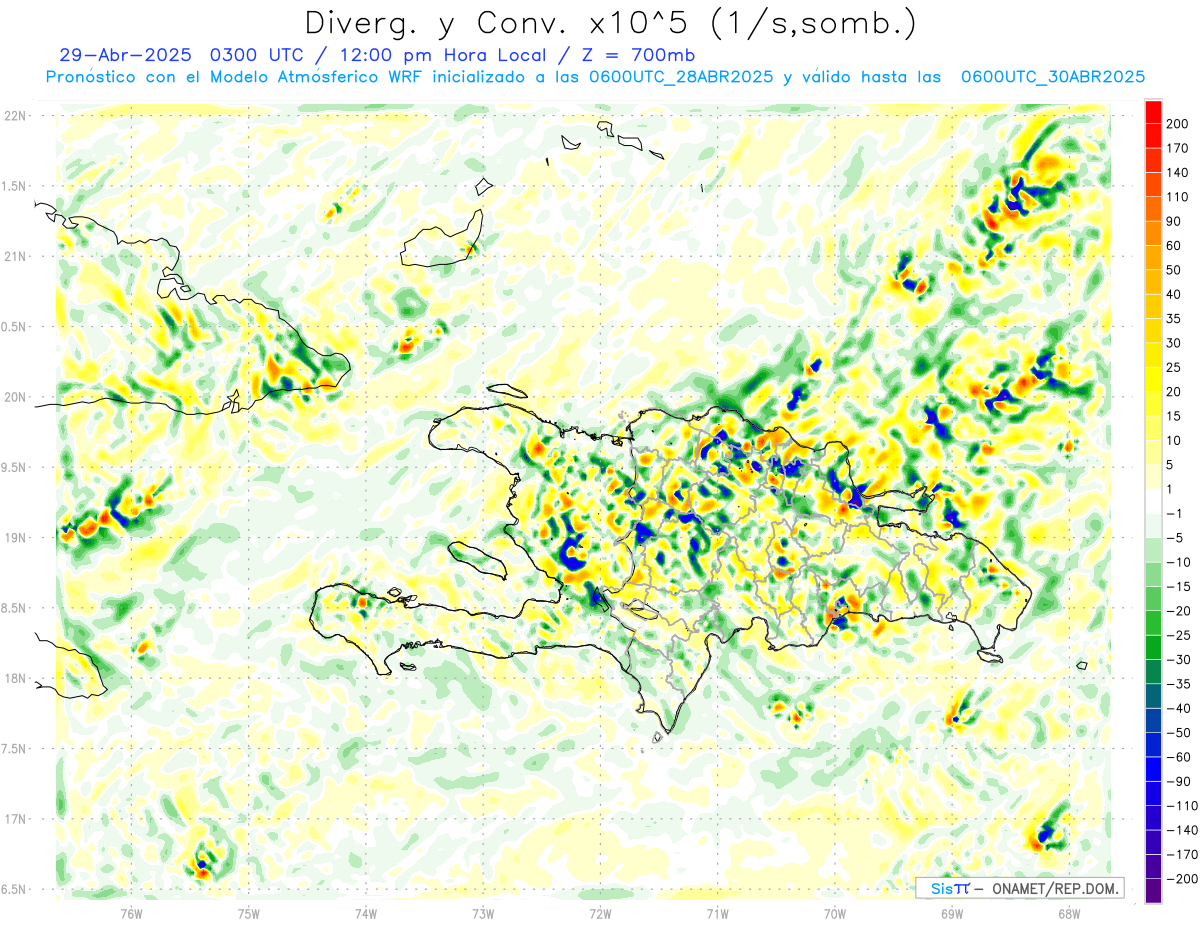This screenshot has width=1200, height=927.
Task: Click the '6.5N' latitude label
Action: point(14,889)
